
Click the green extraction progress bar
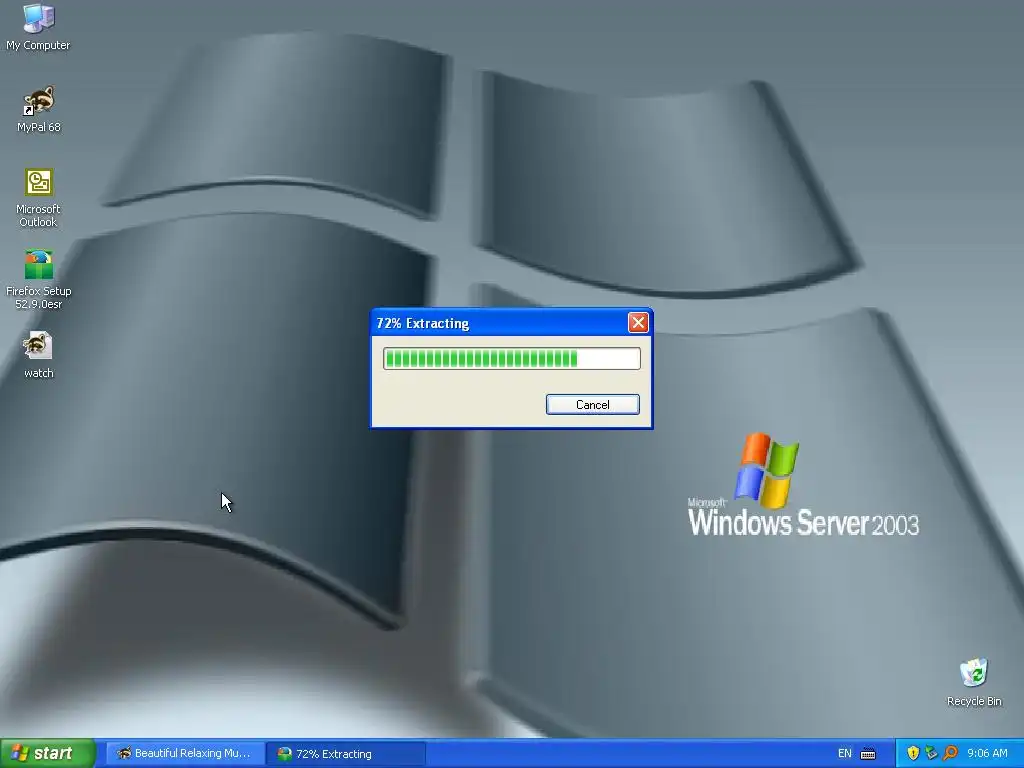click(511, 359)
